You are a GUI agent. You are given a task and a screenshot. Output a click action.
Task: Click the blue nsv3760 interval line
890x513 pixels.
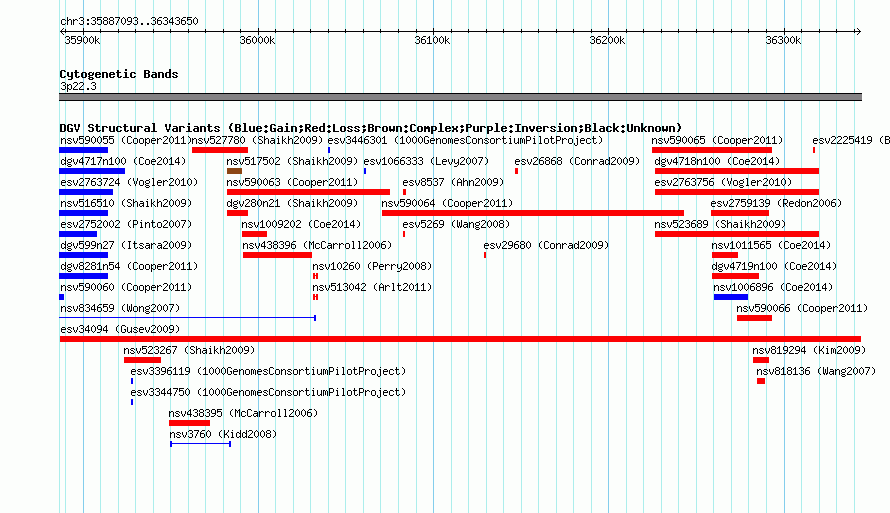click(200, 444)
